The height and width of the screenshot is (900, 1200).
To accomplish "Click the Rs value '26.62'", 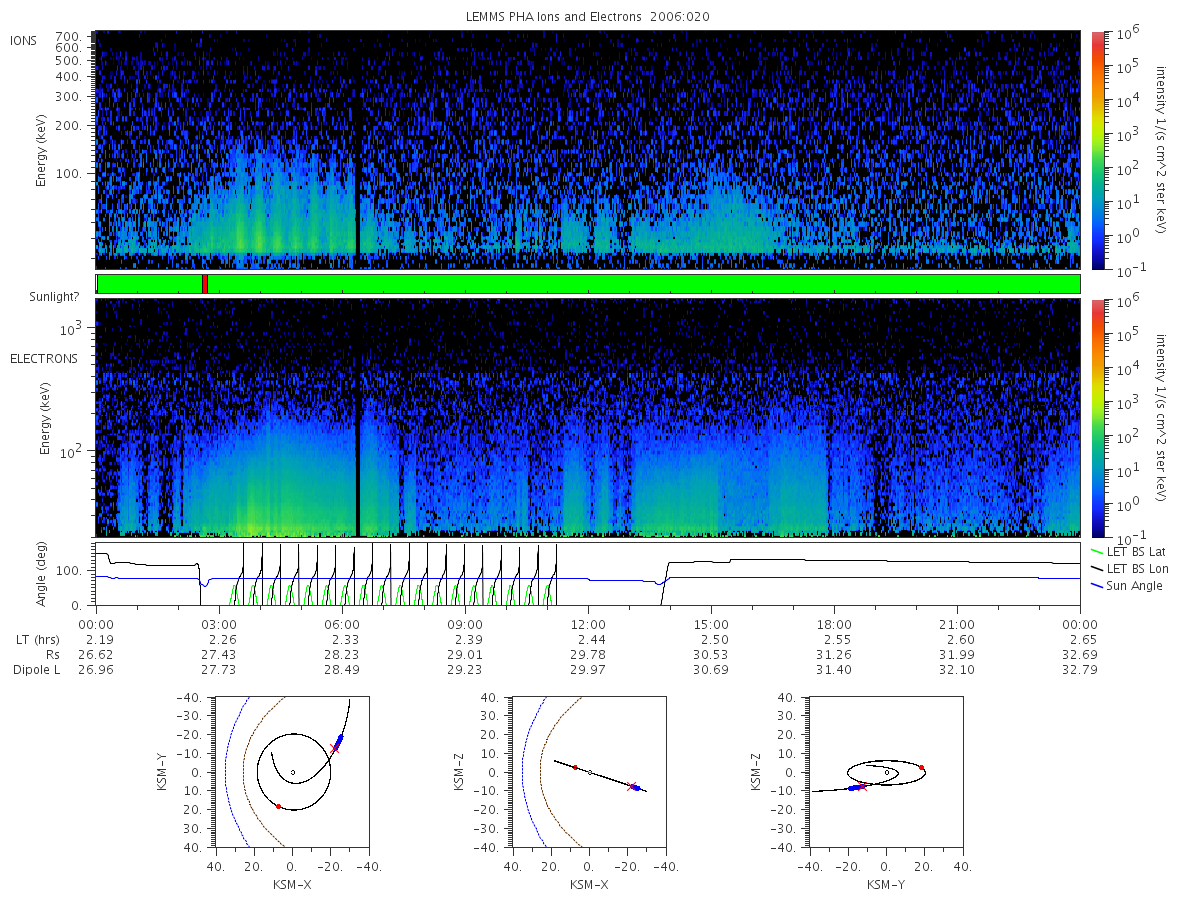I will click(96, 654).
